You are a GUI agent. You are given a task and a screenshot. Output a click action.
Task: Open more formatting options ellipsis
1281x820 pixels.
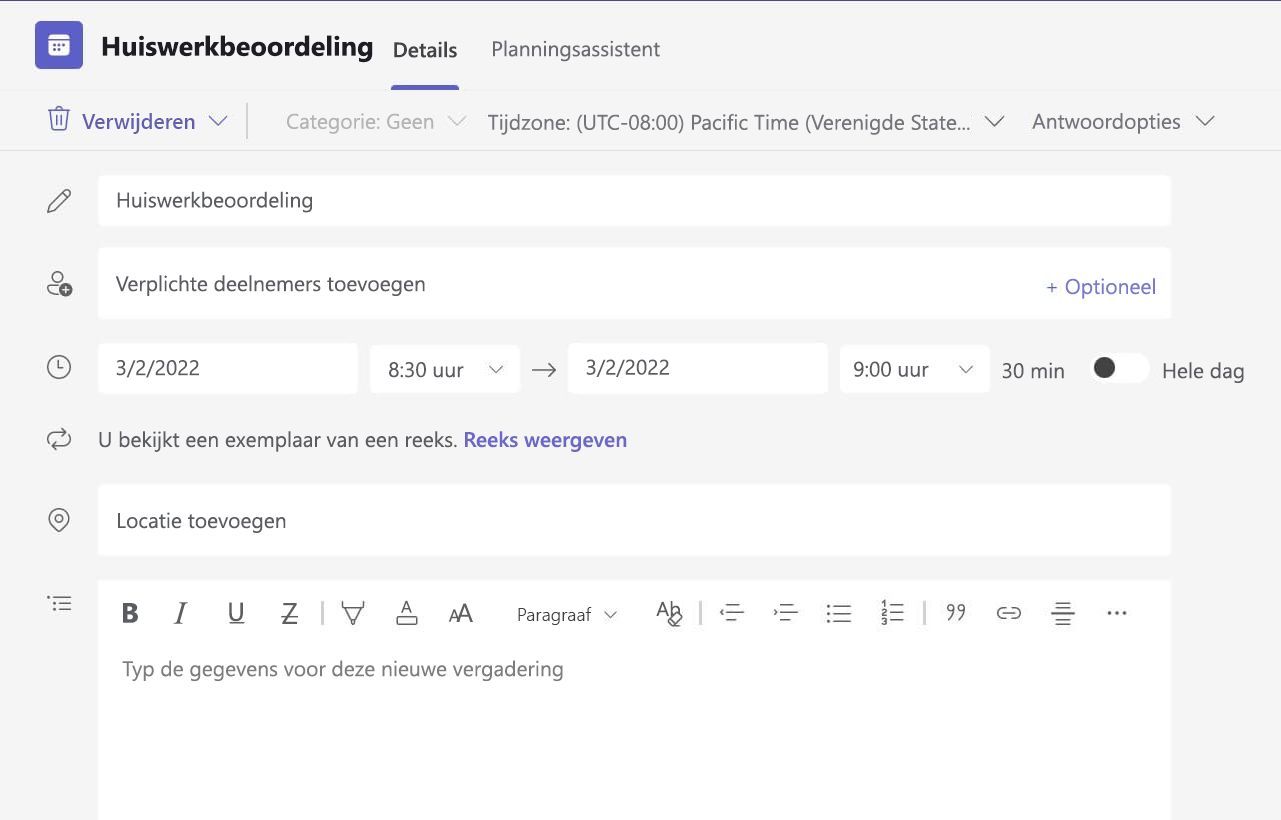pyautogui.click(x=1117, y=613)
